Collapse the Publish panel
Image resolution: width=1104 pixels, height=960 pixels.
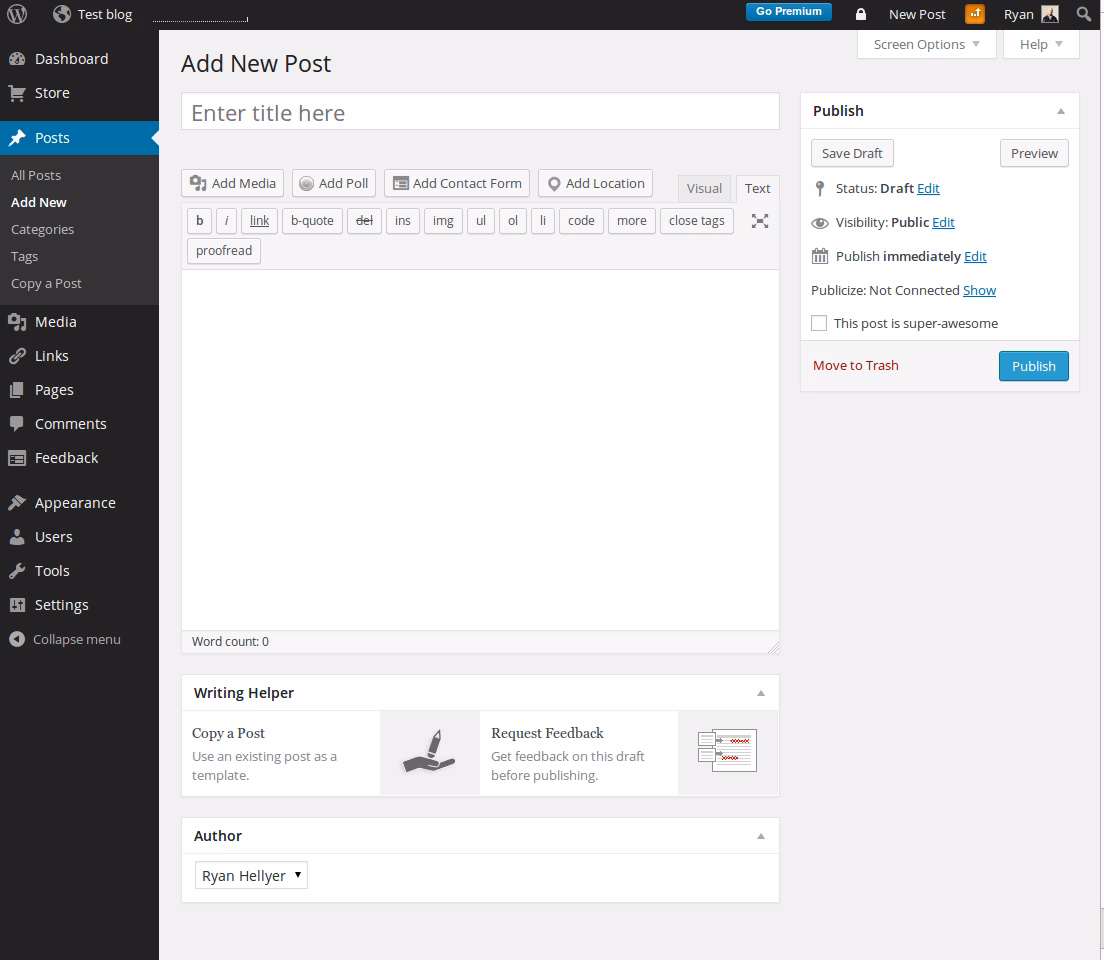(x=1060, y=111)
